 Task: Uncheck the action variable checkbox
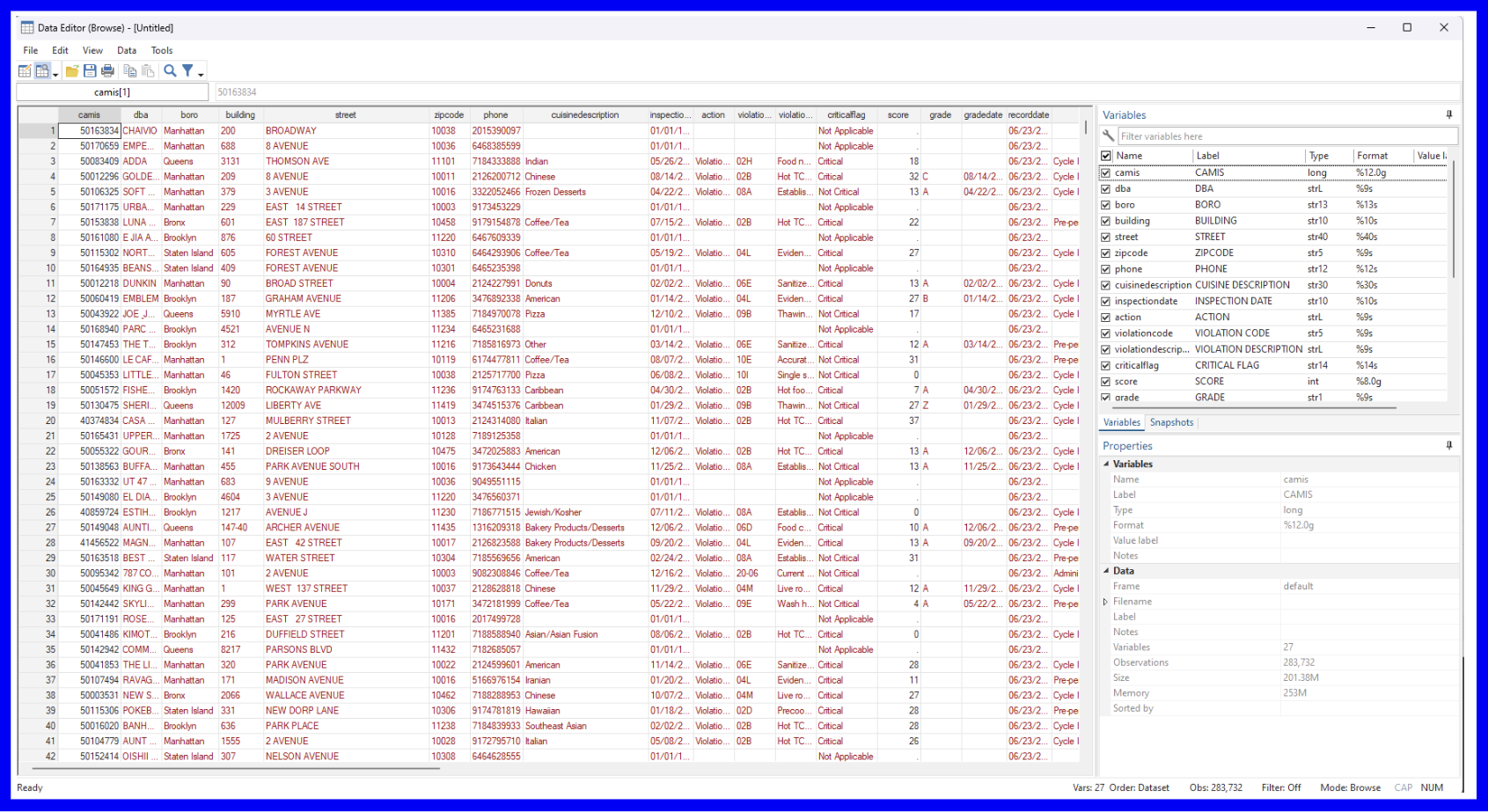[x=1106, y=318]
